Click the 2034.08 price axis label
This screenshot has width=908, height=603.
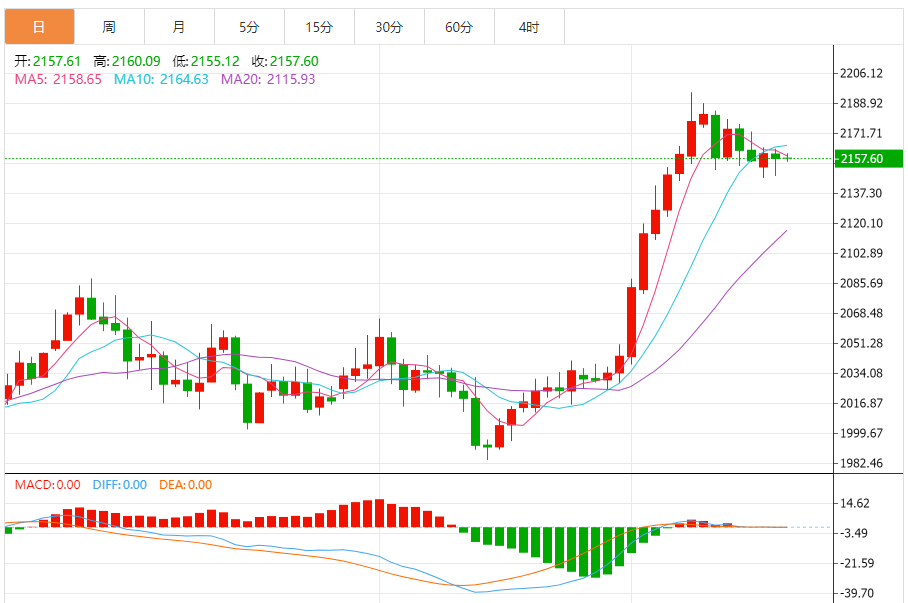coord(862,374)
